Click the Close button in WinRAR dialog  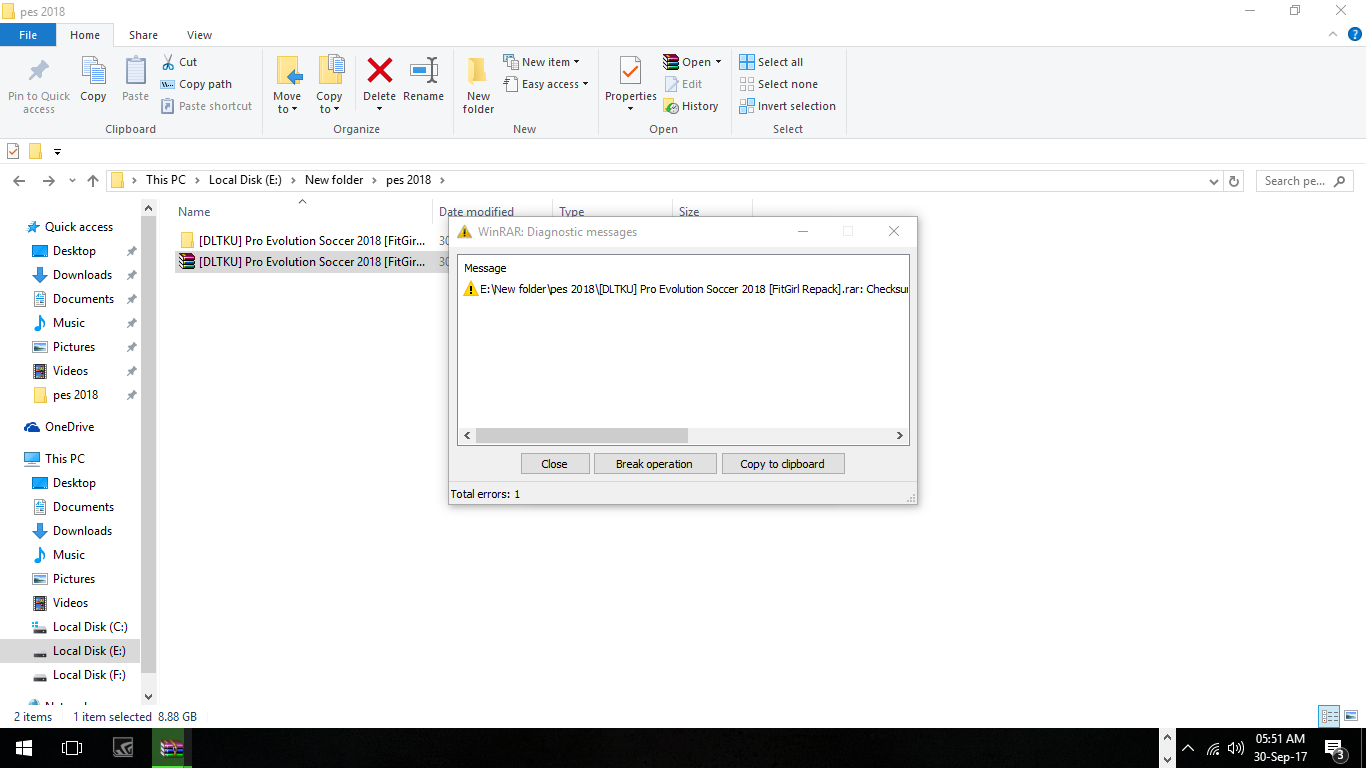click(x=555, y=464)
